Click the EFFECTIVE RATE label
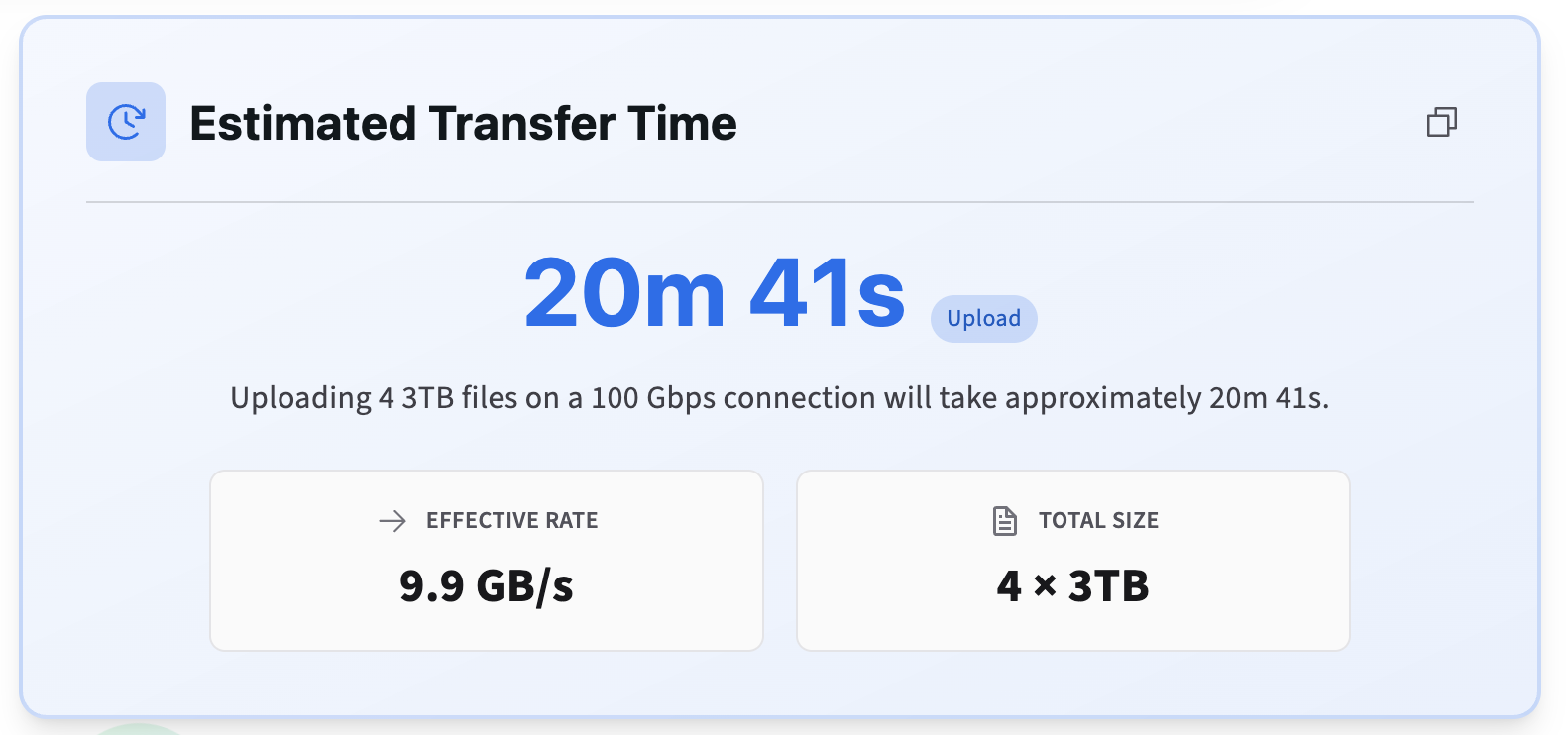The width and height of the screenshot is (1568, 735). [511, 521]
